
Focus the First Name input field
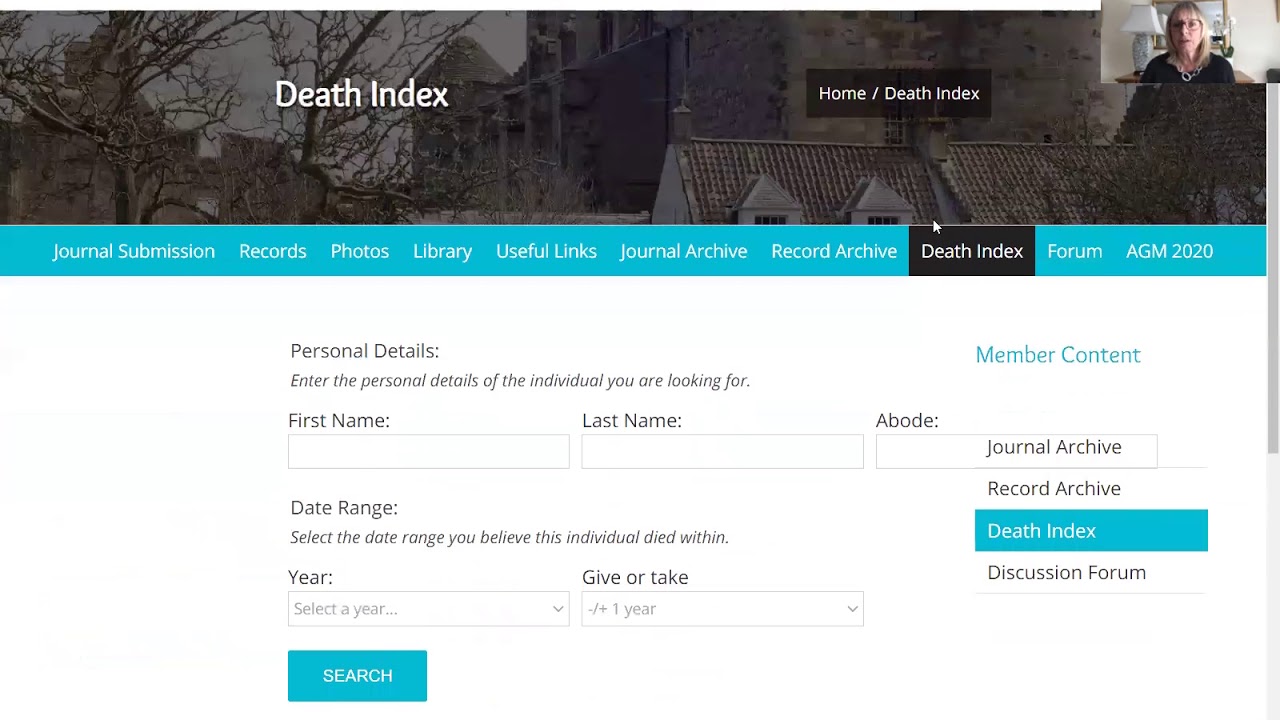tap(429, 451)
